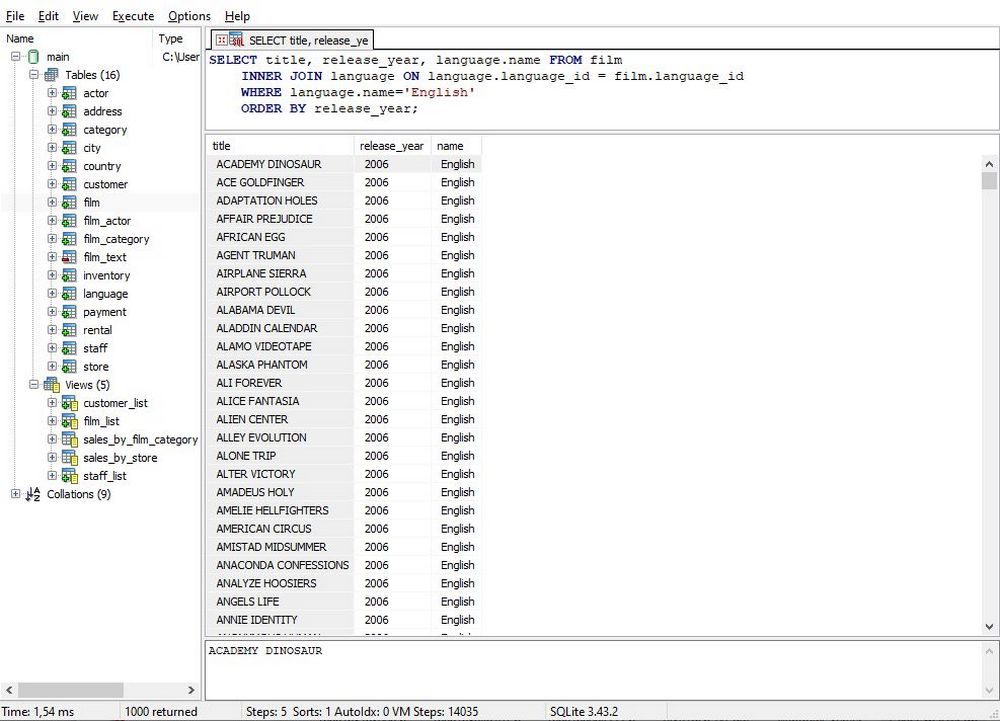Open the Options menu
1000x721 pixels.
point(189,16)
